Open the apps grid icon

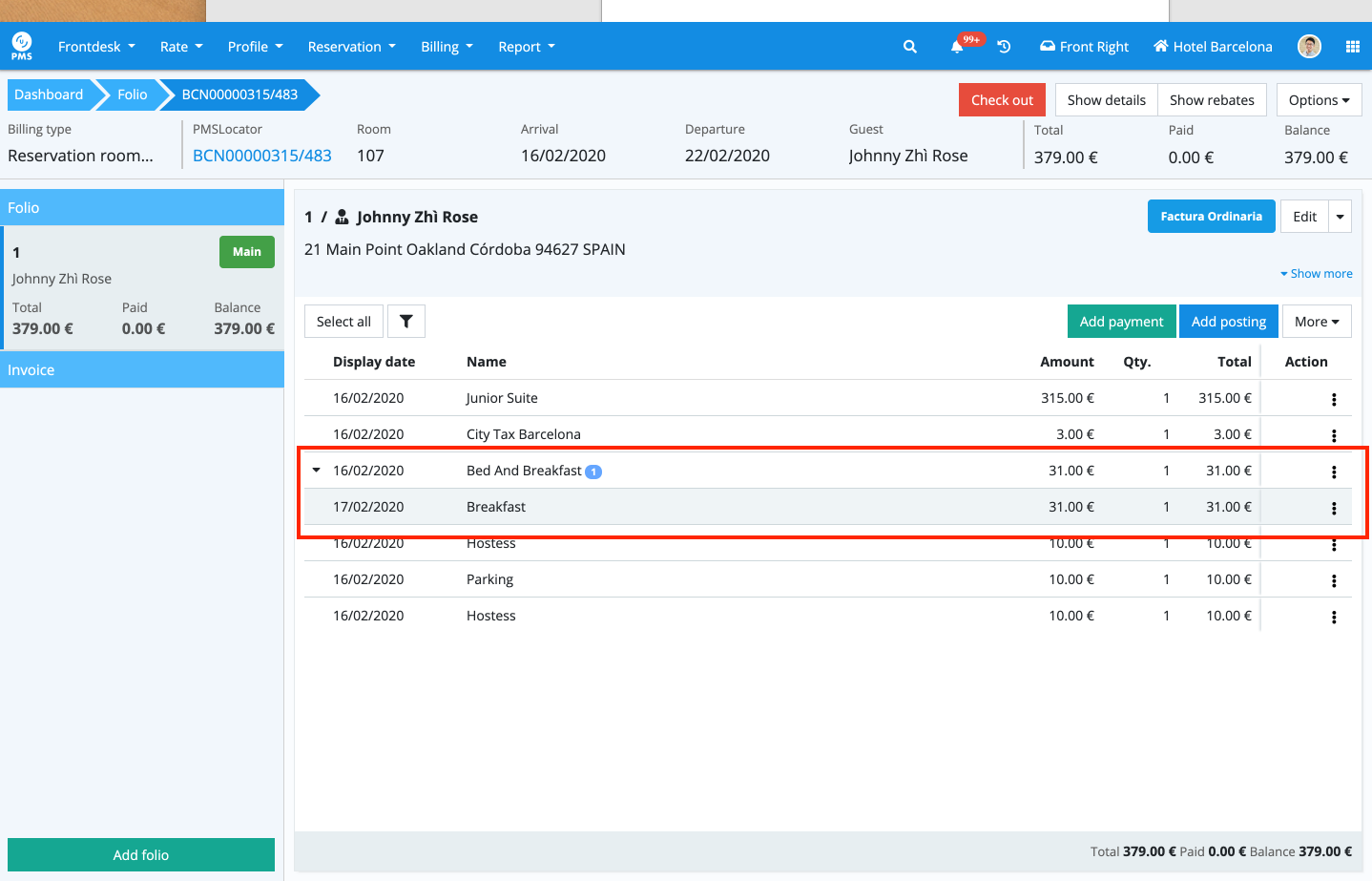(x=1352, y=47)
